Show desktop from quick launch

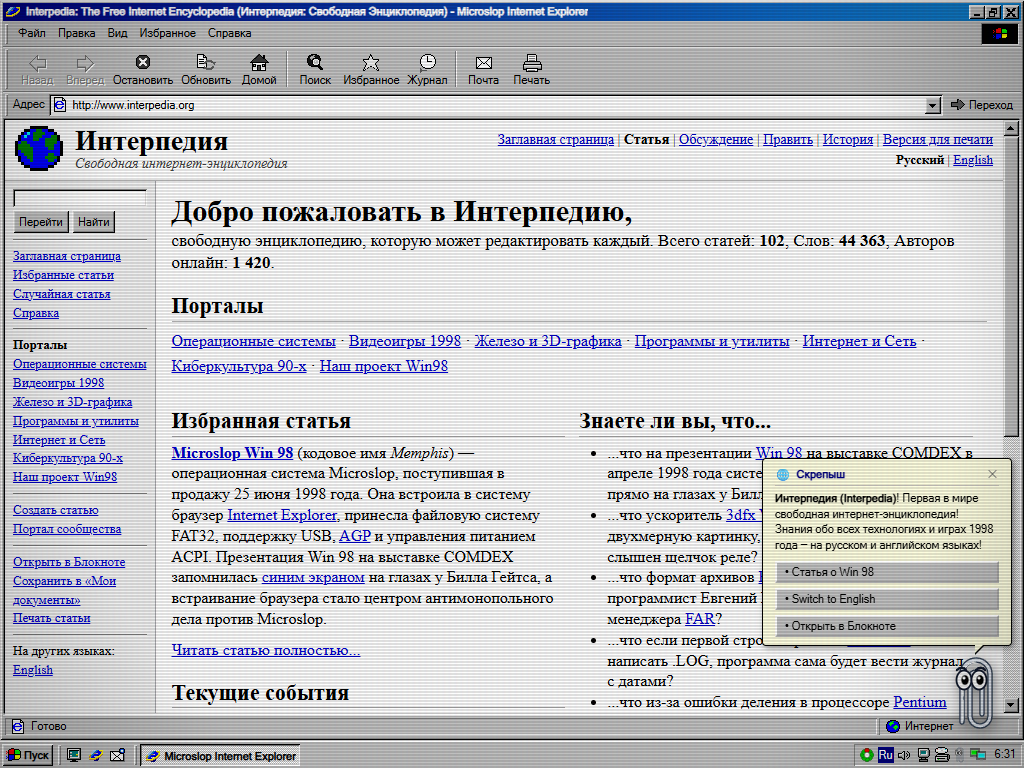coord(74,756)
